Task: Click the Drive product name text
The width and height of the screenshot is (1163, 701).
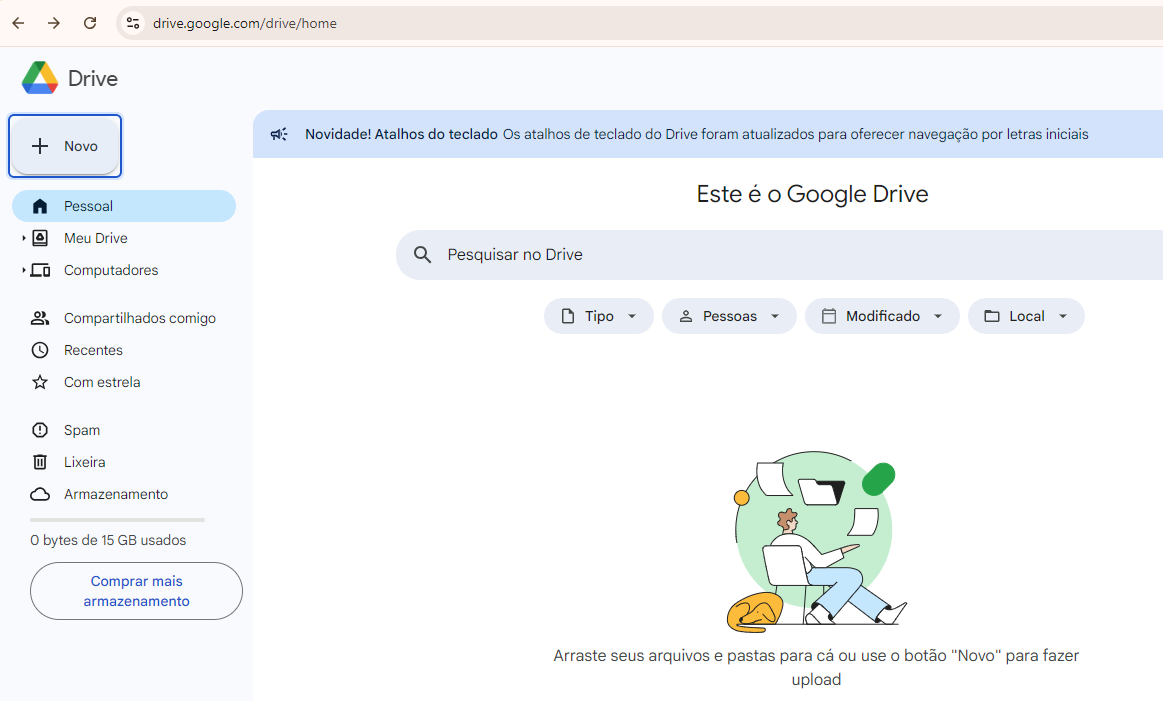Action: [x=93, y=79]
